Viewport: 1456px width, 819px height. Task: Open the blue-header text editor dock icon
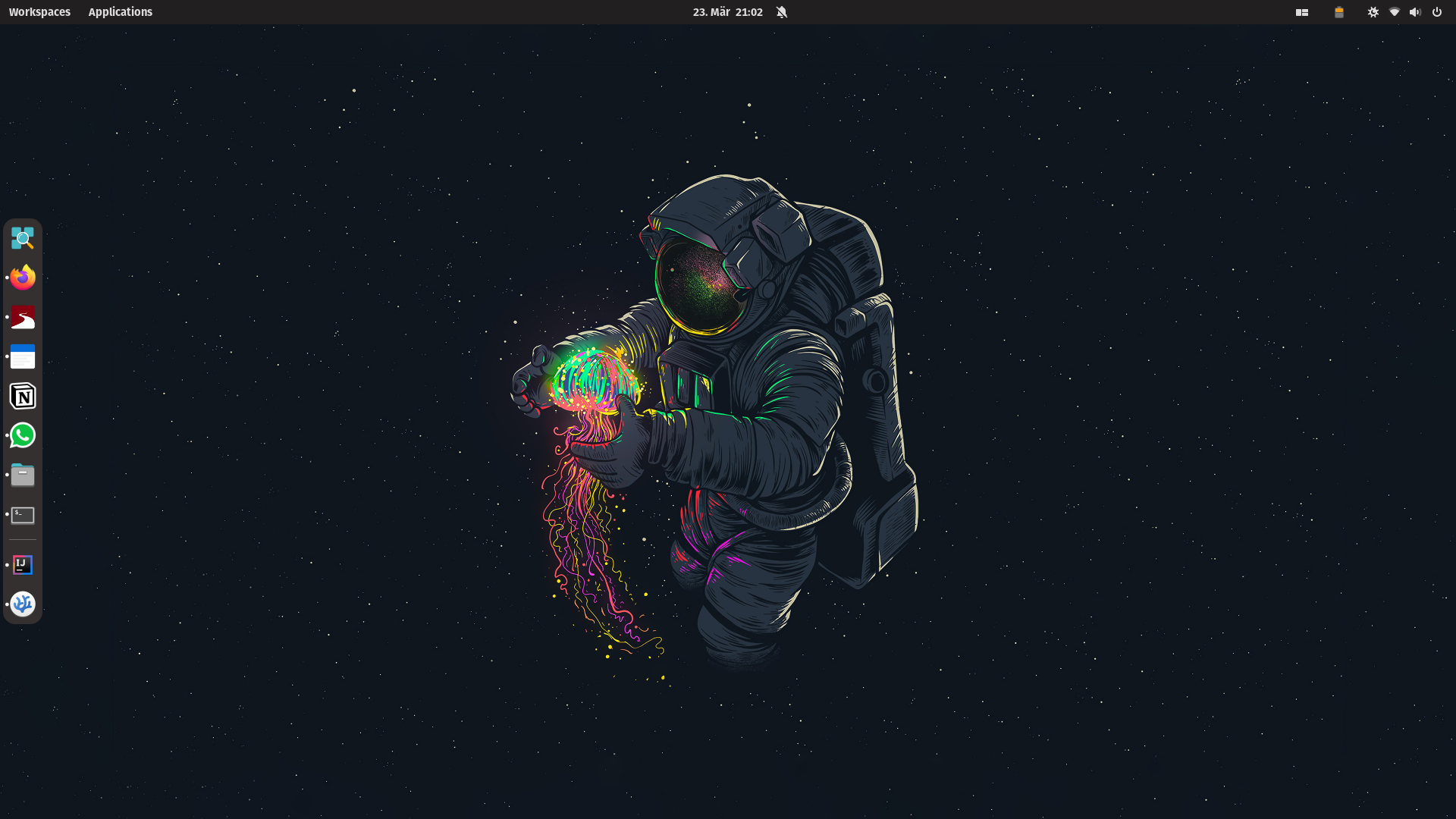point(23,356)
